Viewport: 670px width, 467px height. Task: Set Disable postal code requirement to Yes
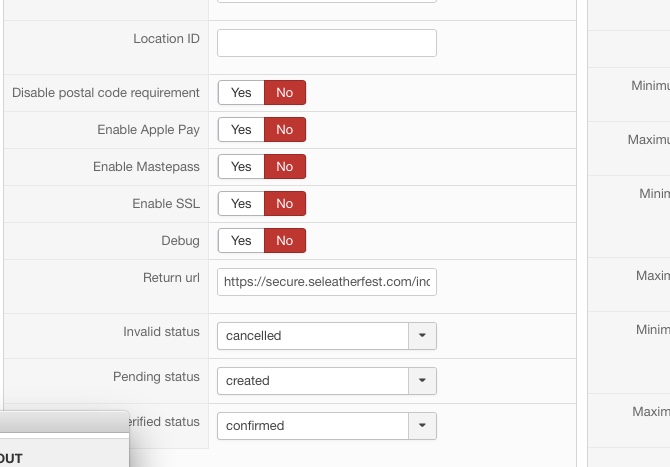(241, 93)
